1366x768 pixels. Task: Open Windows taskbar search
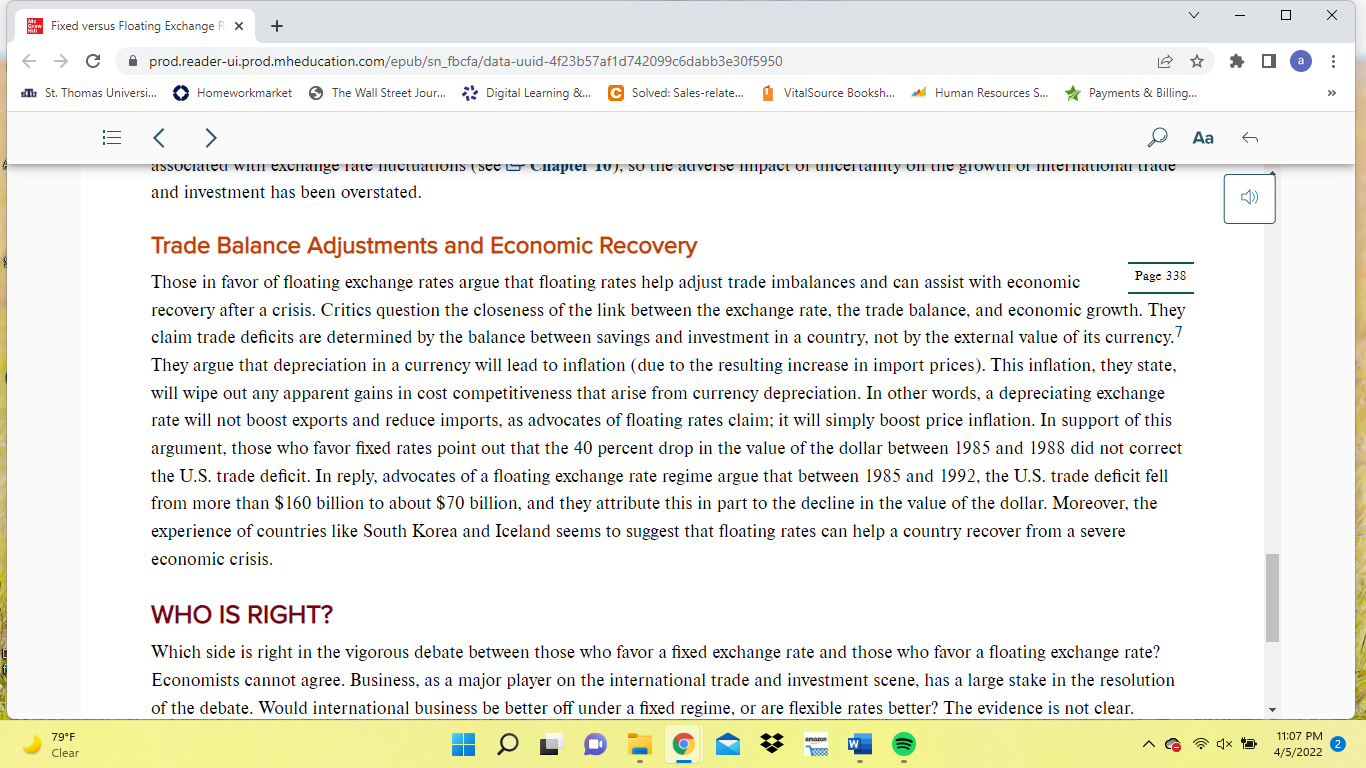507,744
